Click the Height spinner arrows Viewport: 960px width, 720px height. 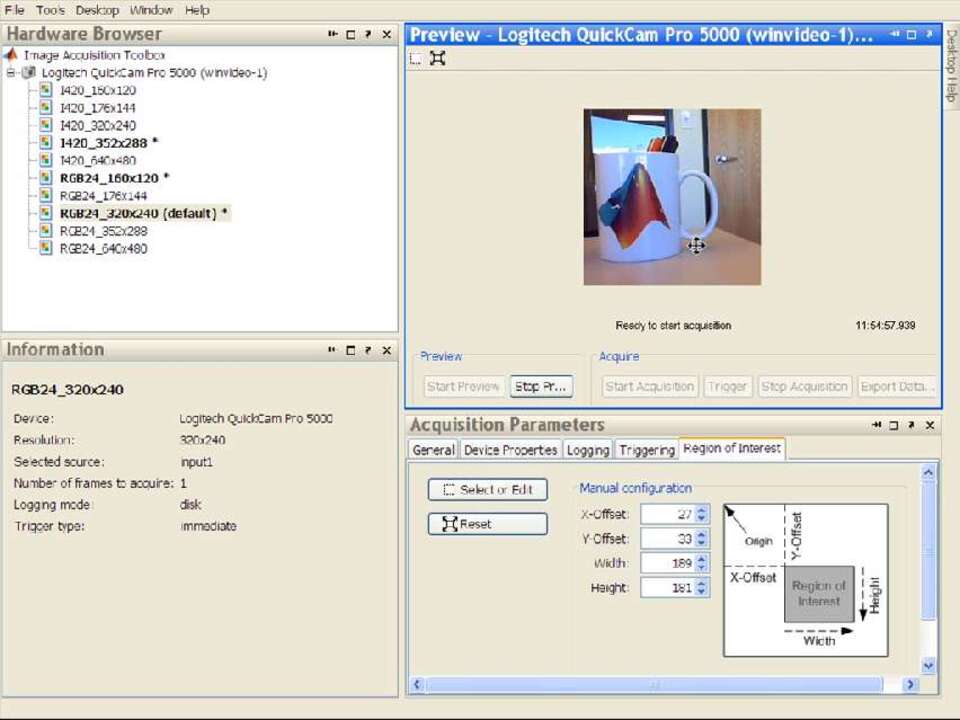(x=702, y=588)
